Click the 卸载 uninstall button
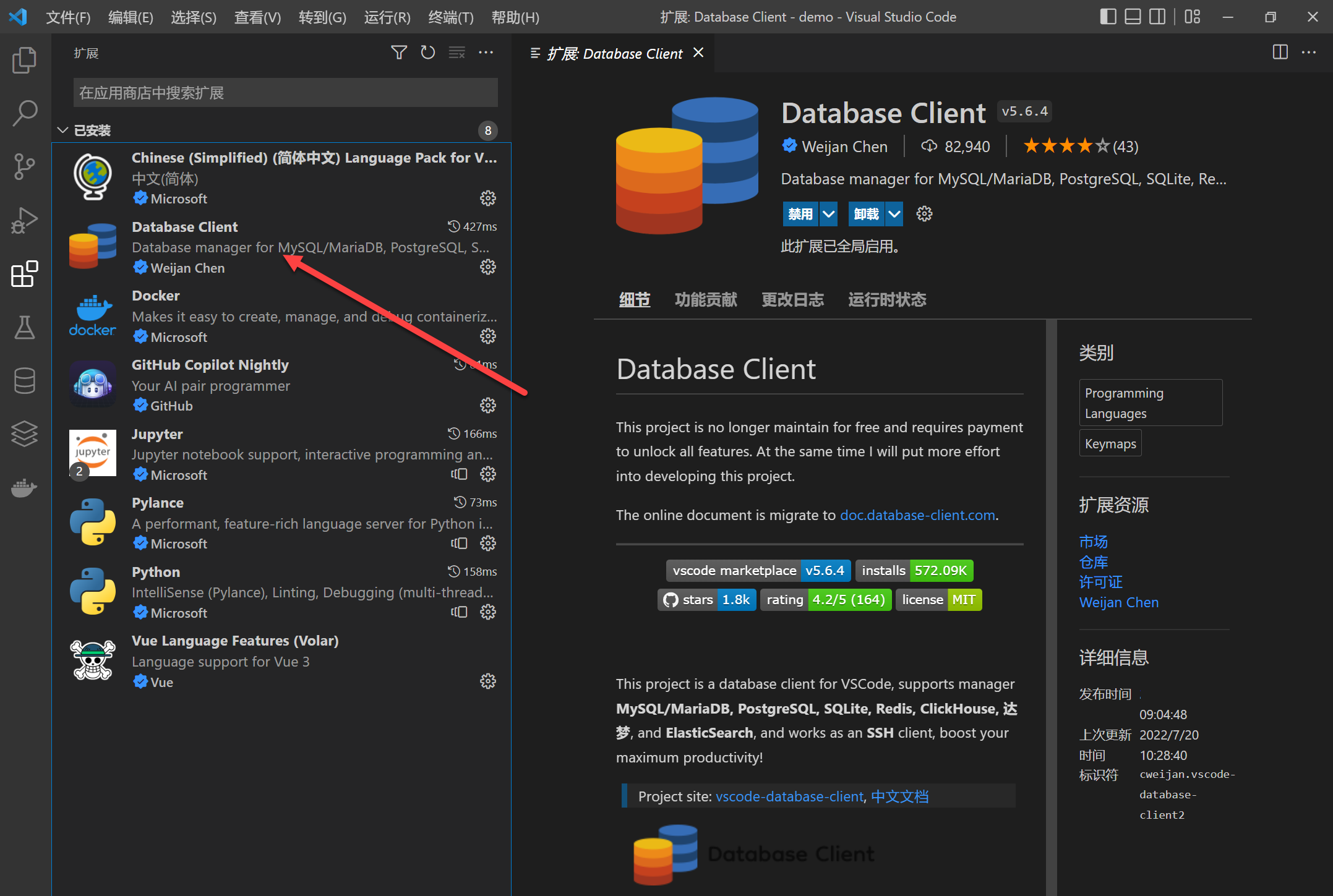The width and height of the screenshot is (1333, 896). point(866,214)
